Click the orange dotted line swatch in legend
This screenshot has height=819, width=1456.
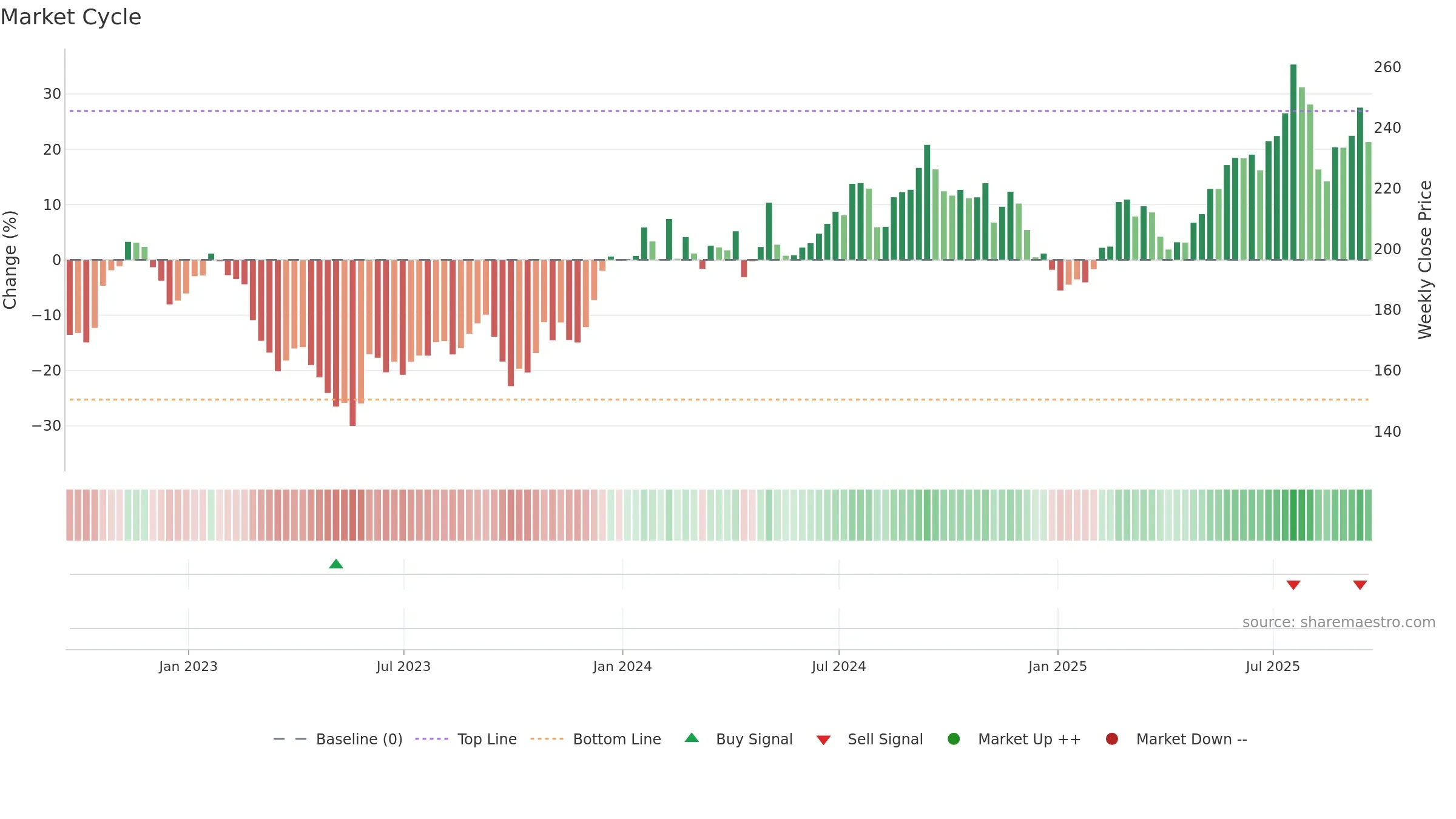(x=547, y=739)
